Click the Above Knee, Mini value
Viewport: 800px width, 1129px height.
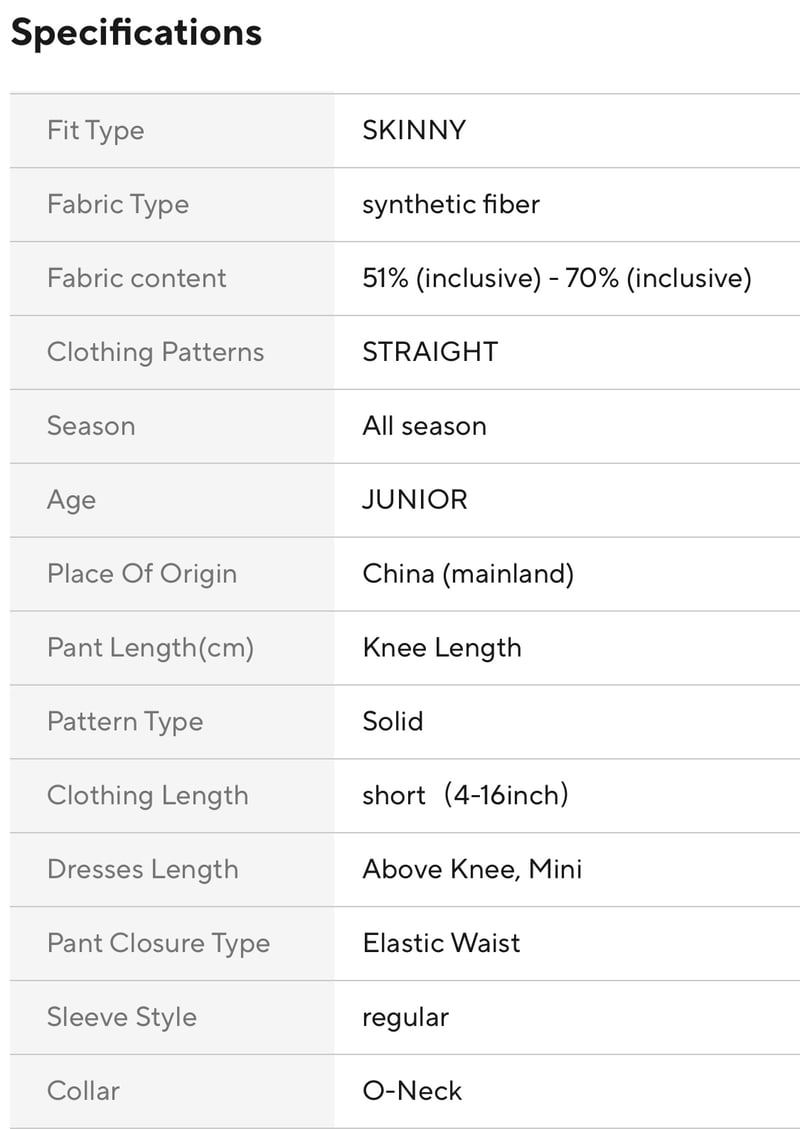point(472,870)
